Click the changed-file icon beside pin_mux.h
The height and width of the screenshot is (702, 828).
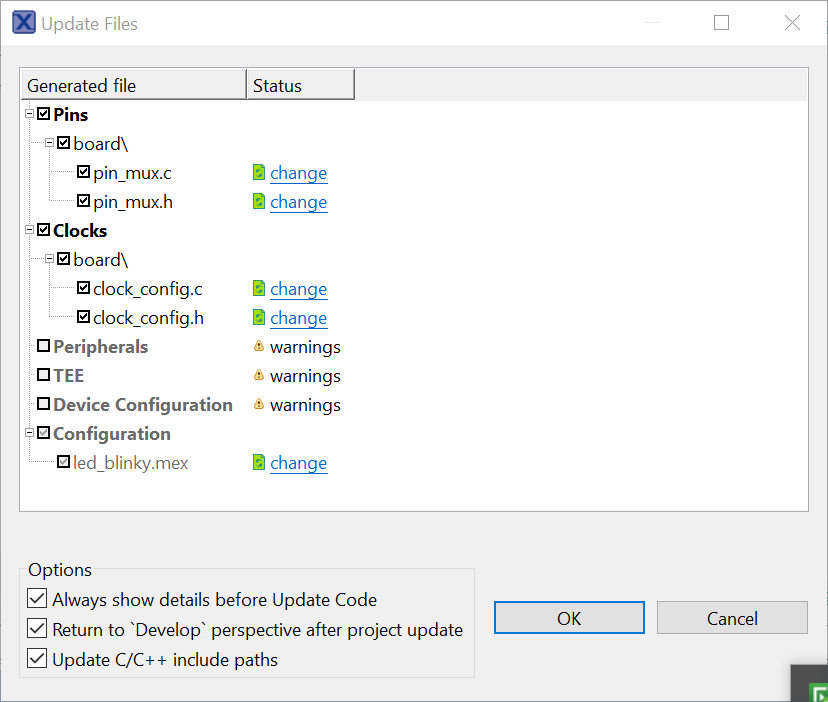point(259,202)
